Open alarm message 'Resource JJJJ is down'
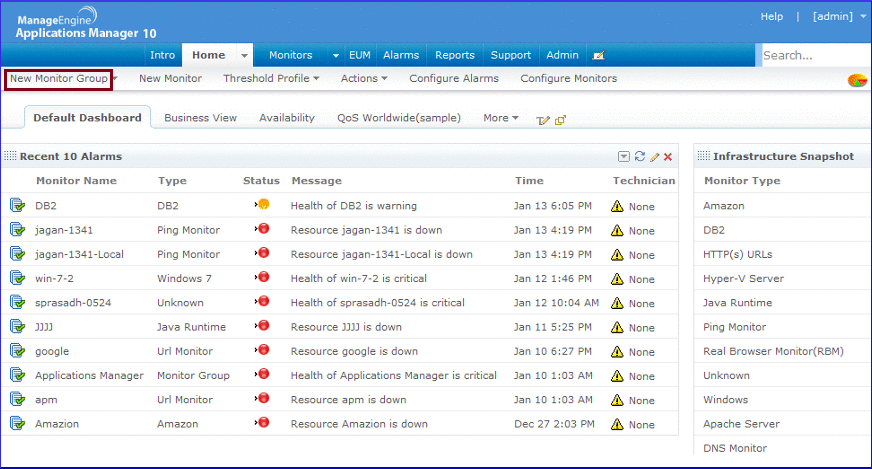872x469 pixels. coord(346,327)
